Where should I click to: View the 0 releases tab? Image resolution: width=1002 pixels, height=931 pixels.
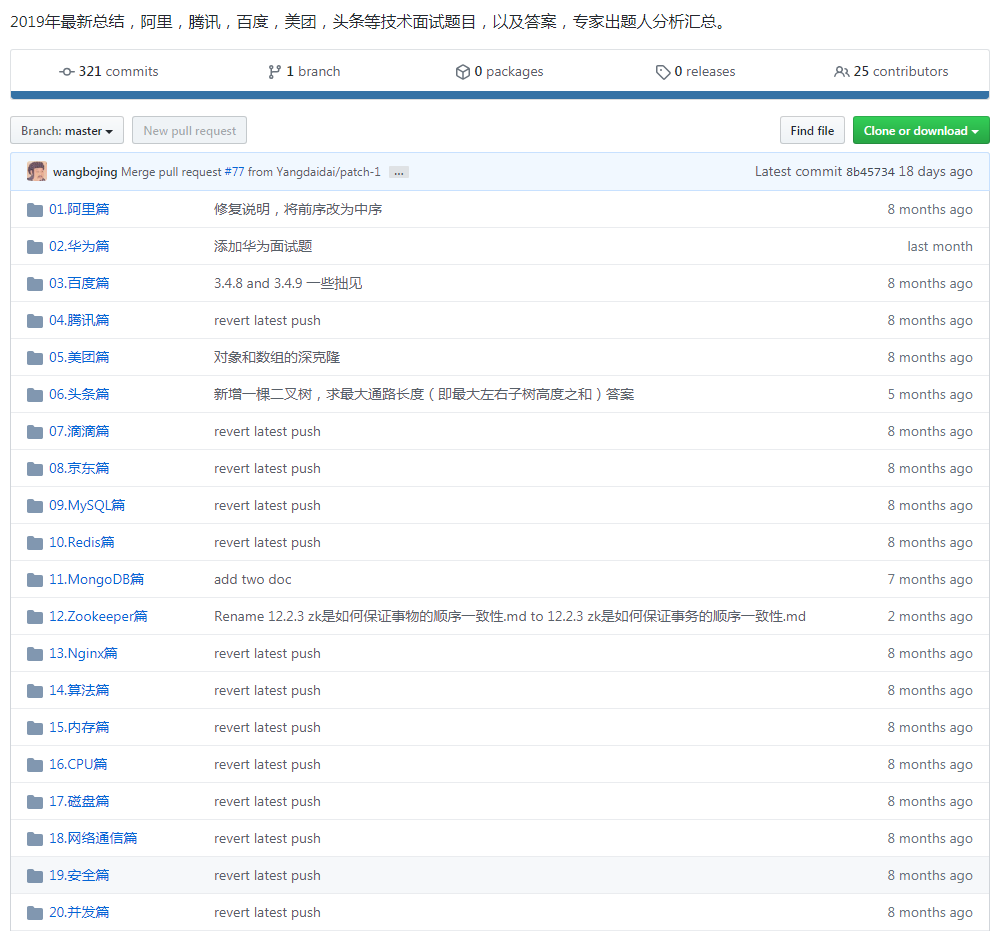[x=695, y=72]
